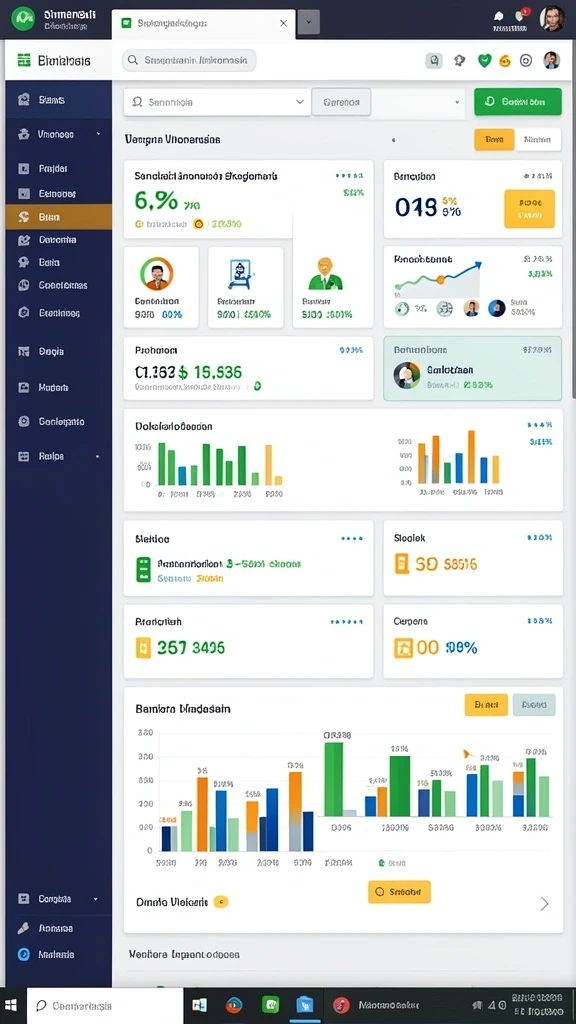Toggle the gray button beside the yellow chart button

coord(534,705)
